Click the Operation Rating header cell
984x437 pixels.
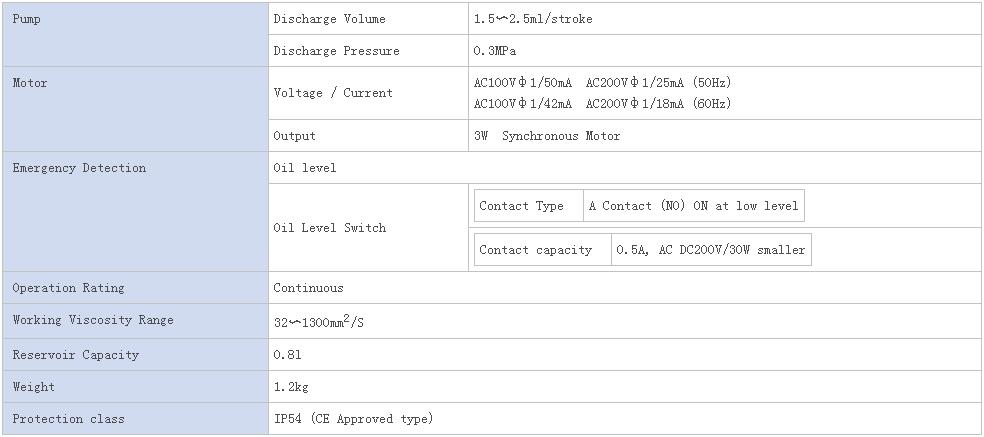pos(136,288)
